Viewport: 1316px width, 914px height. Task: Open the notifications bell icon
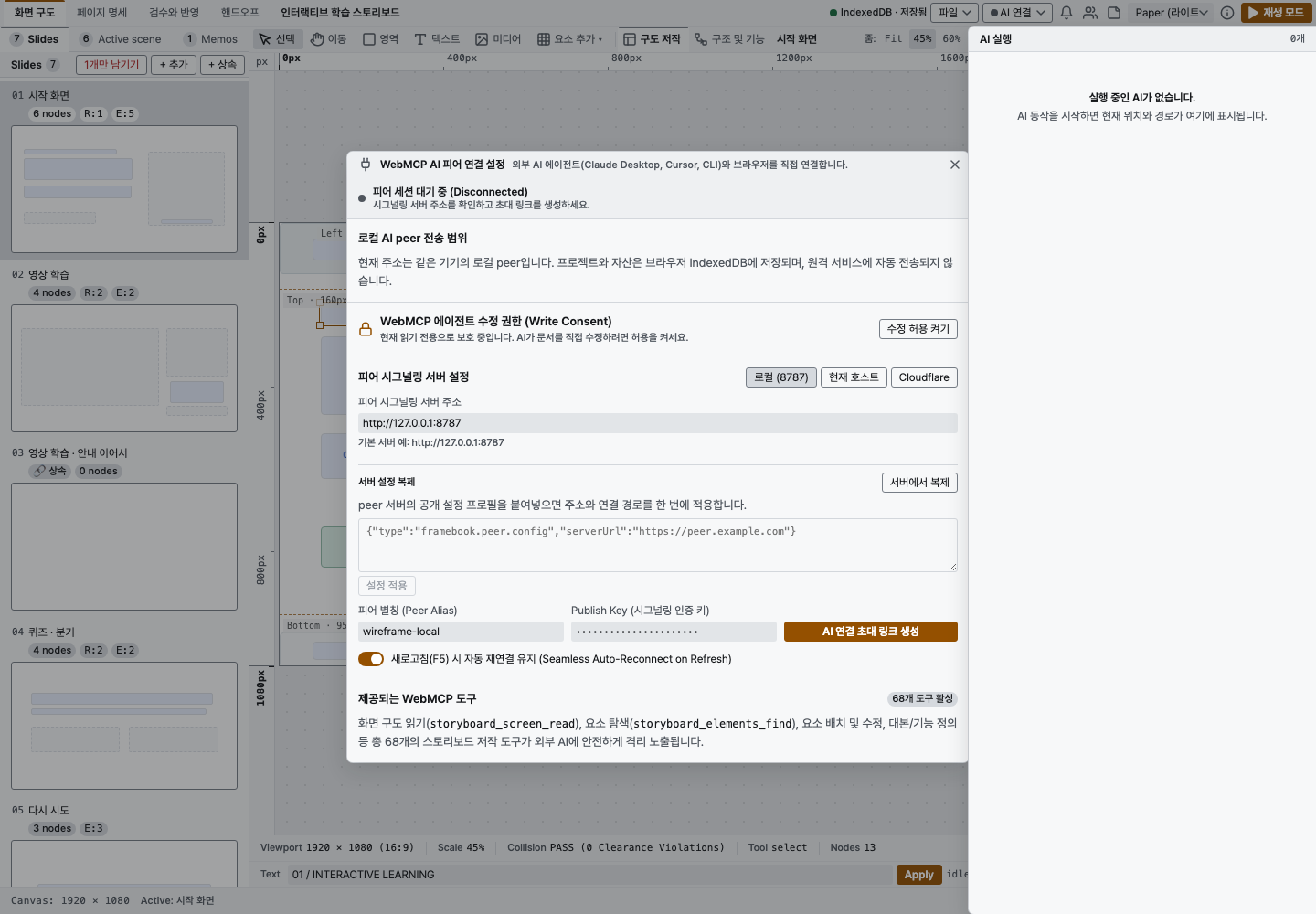coord(1066,13)
